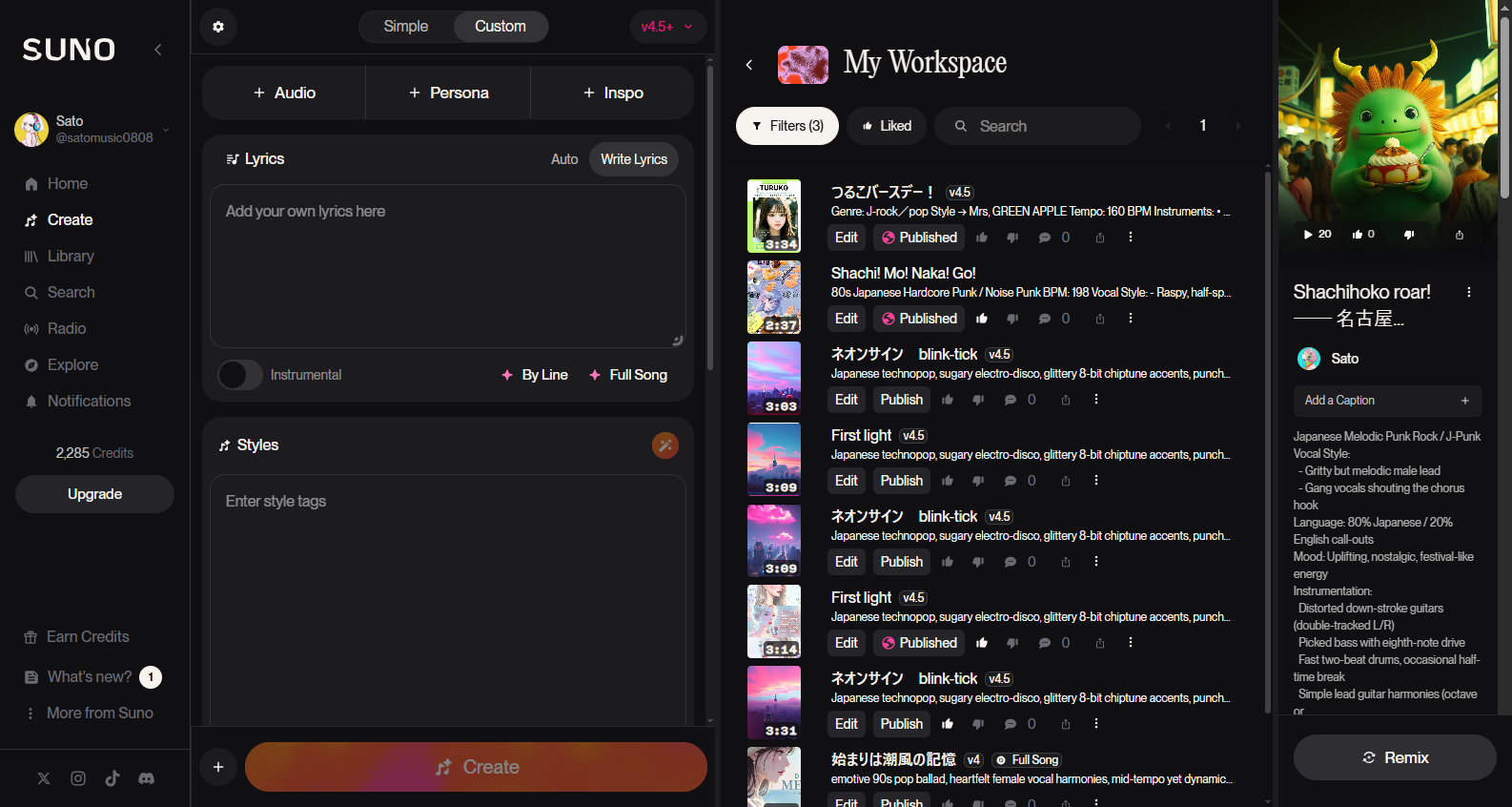
Task: Switch to Simple mode
Action: [x=406, y=27]
